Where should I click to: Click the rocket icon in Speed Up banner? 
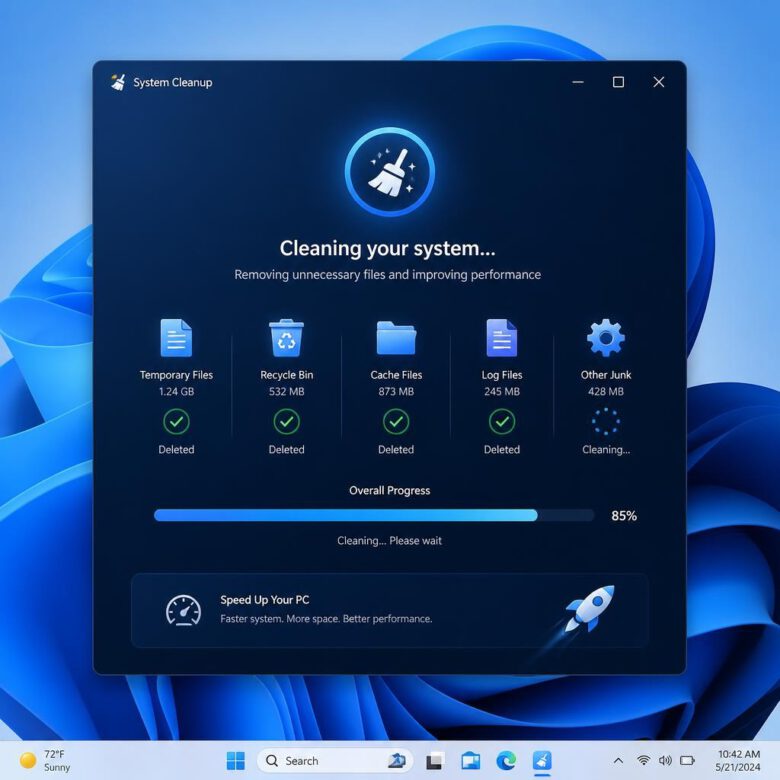(x=590, y=609)
